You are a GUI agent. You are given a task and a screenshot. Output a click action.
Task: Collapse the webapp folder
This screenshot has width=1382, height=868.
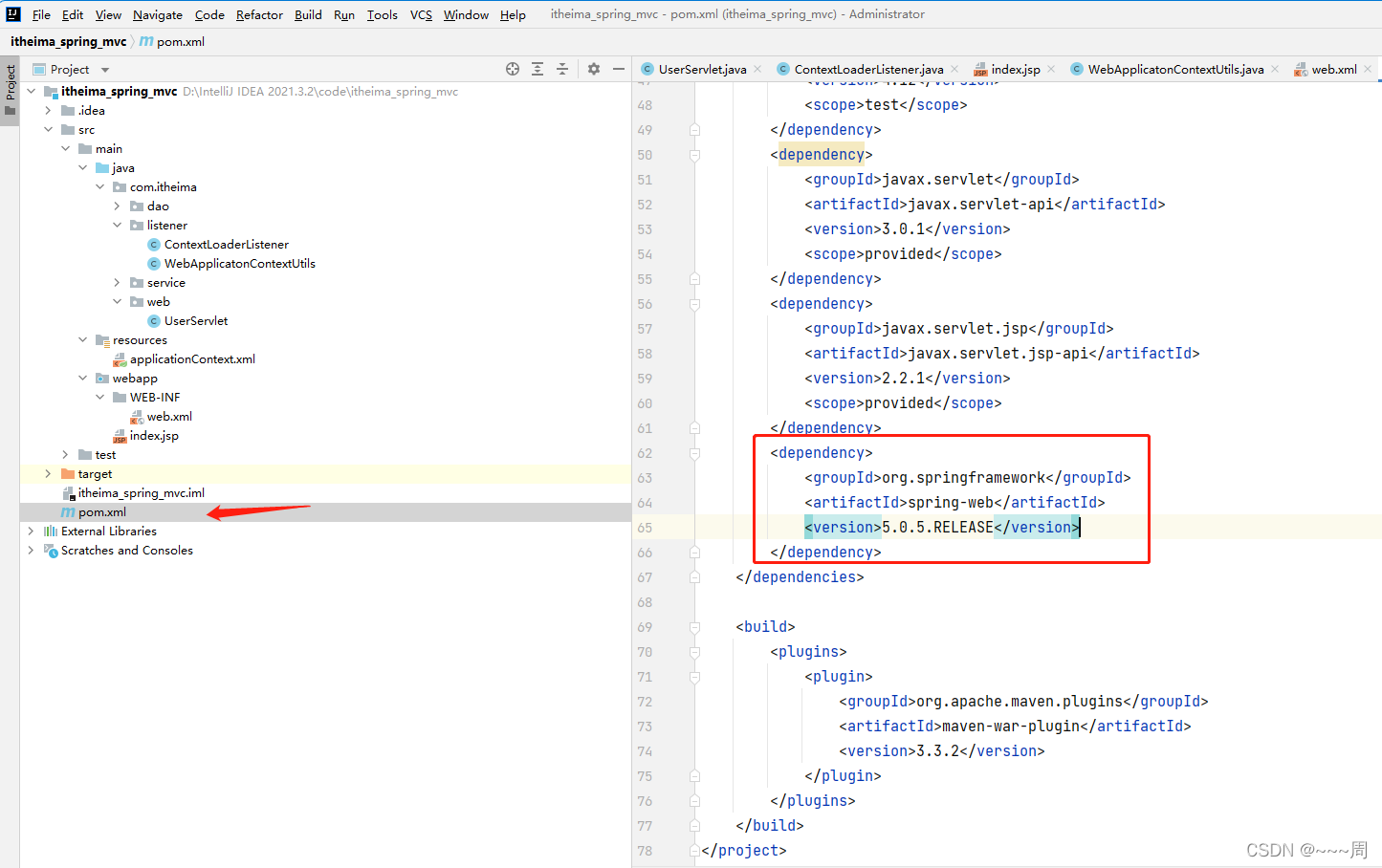[x=82, y=378]
